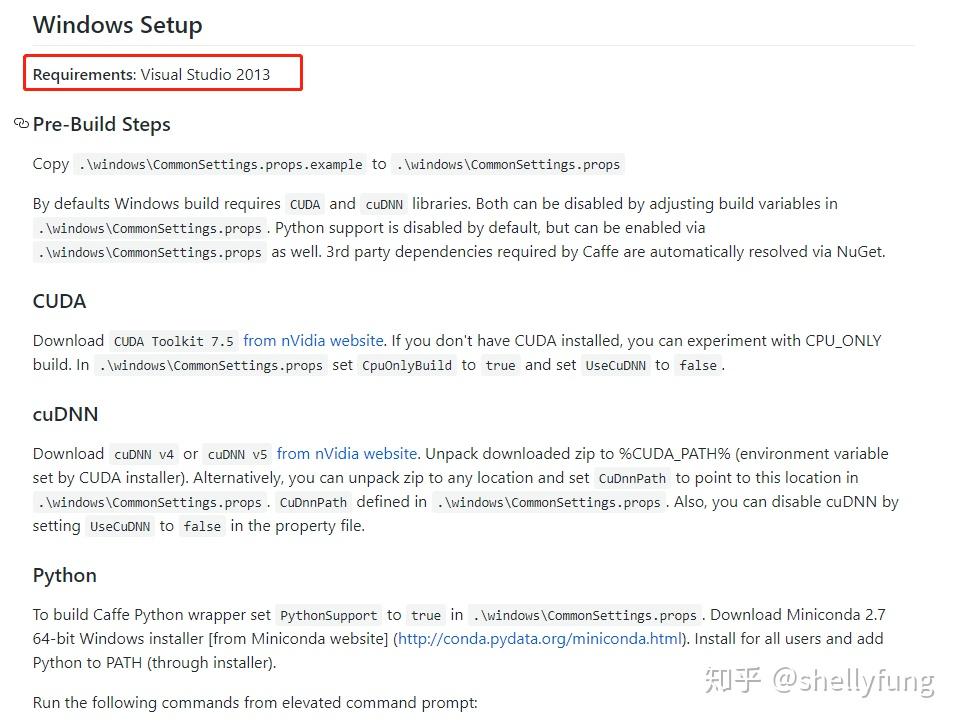Click the Python section heading
This screenshot has width=959, height=724.
65,576
